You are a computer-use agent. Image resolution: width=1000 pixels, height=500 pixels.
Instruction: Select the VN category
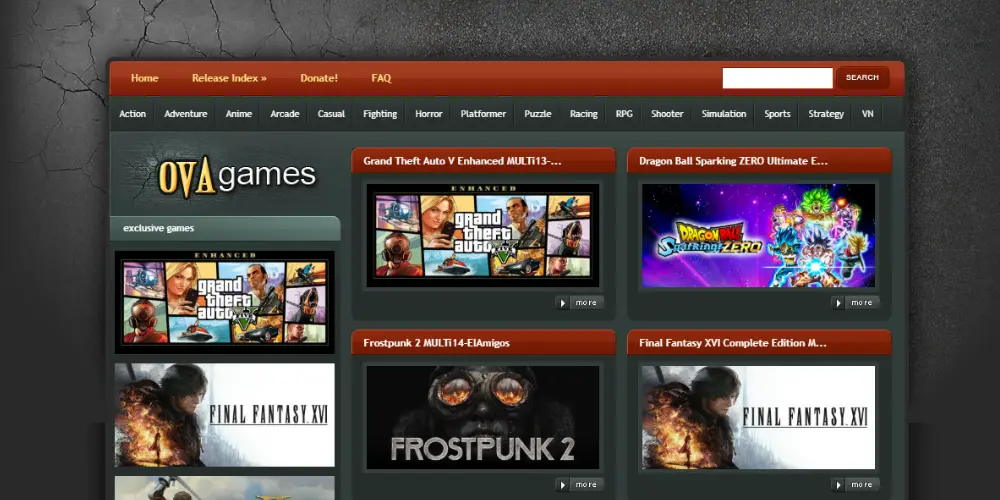pyautogui.click(x=867, y=114)
